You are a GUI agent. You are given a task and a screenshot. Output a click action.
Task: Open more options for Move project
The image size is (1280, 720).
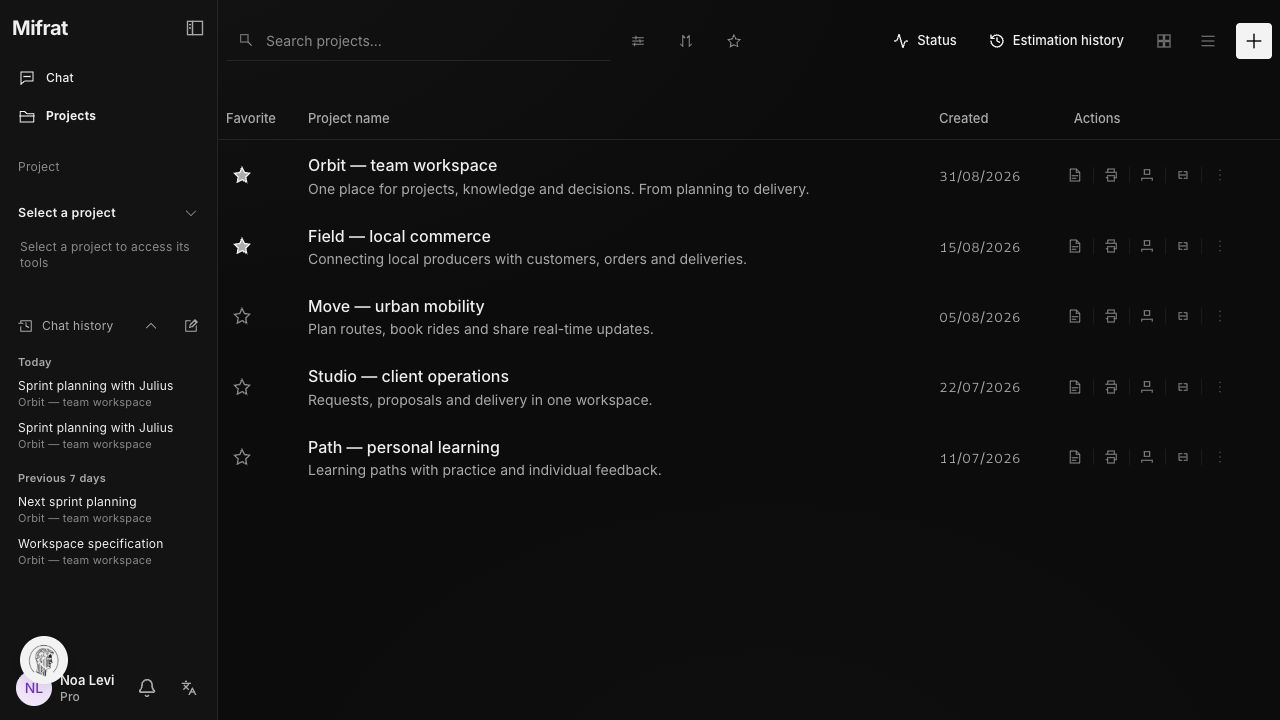[x=1219, y=317]
